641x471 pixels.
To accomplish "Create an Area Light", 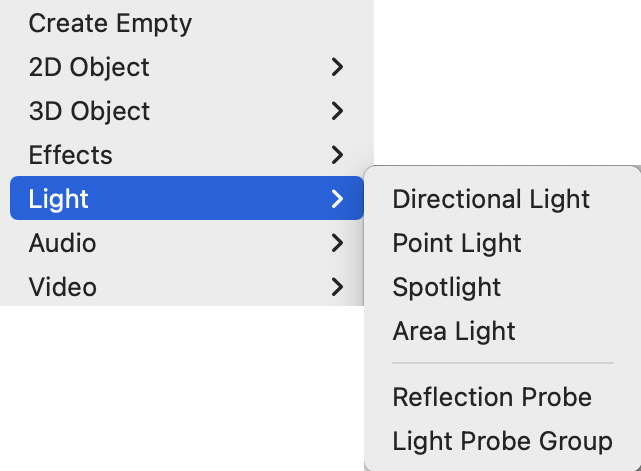I will 454,331.
